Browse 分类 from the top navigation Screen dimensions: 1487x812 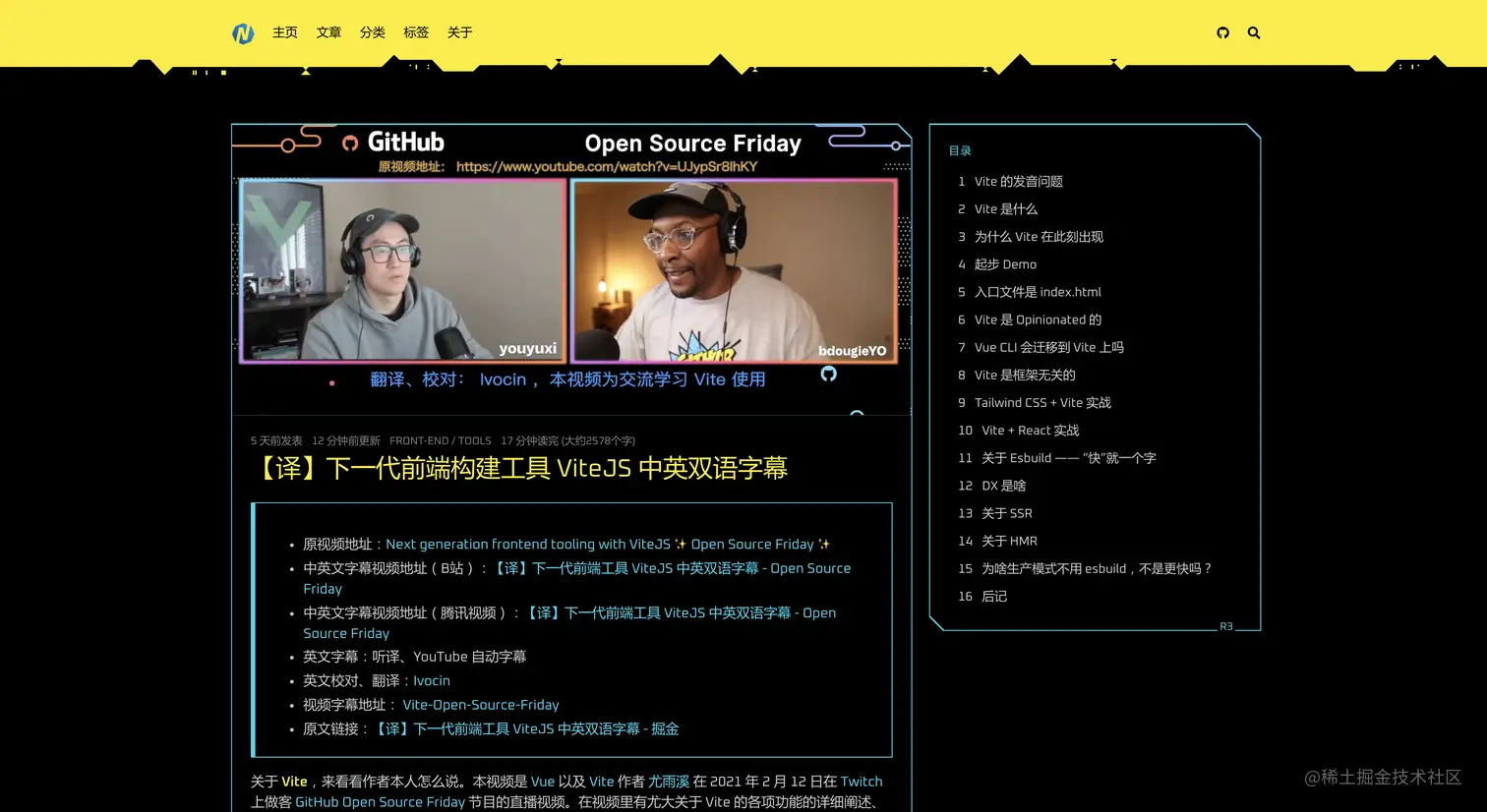click(372, 32)
